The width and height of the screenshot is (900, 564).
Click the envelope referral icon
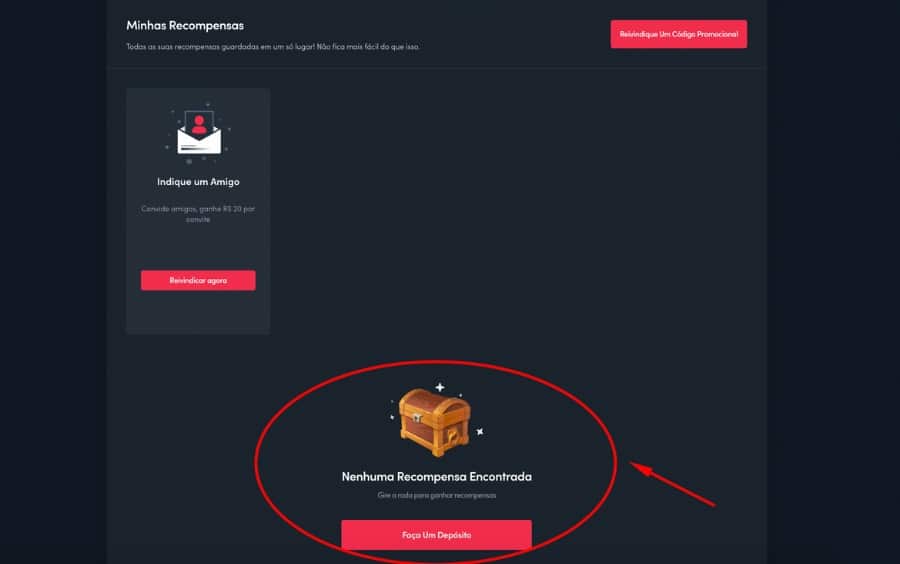(199, 133)
